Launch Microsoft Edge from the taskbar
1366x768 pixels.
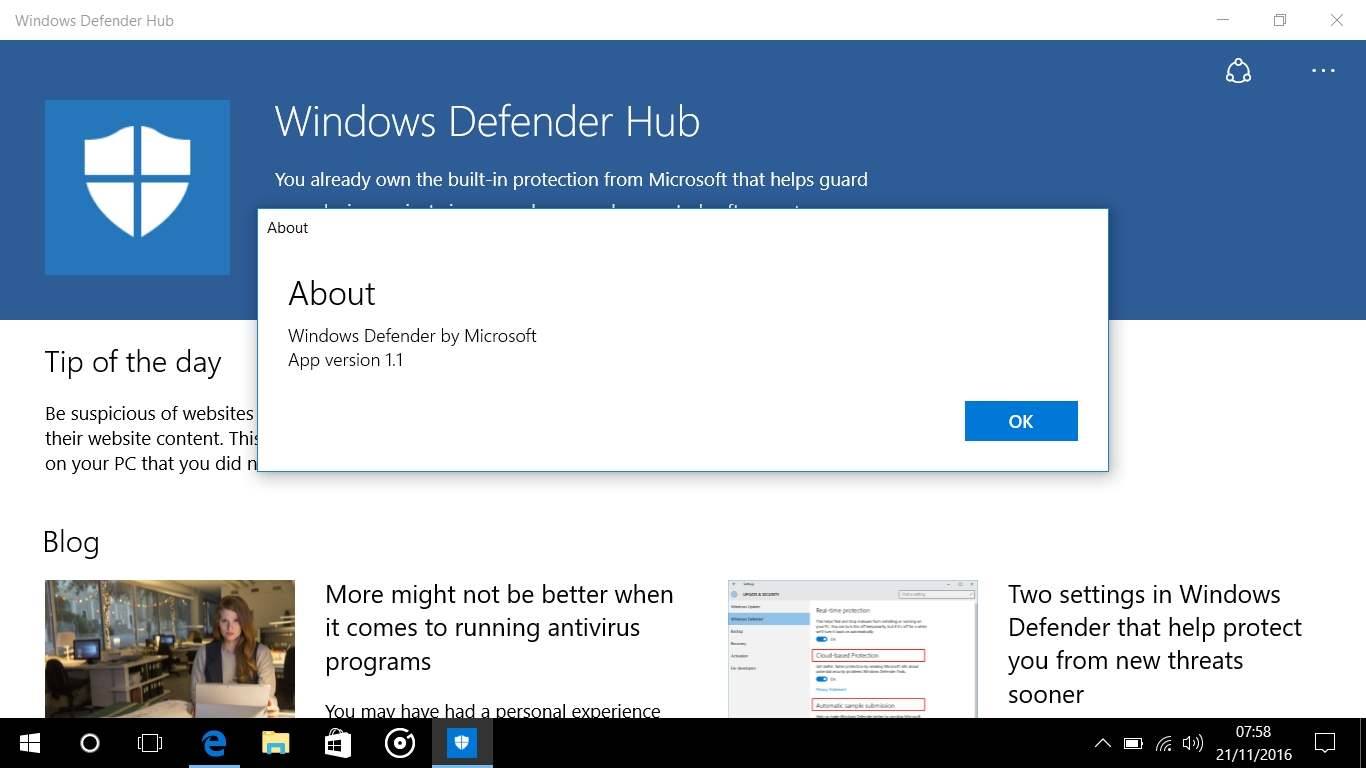(214, 743)
